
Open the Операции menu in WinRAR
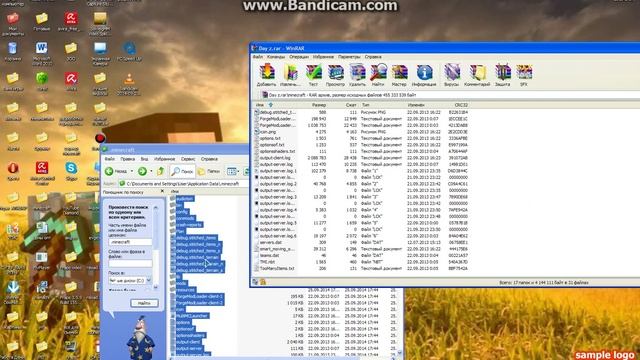299,57
